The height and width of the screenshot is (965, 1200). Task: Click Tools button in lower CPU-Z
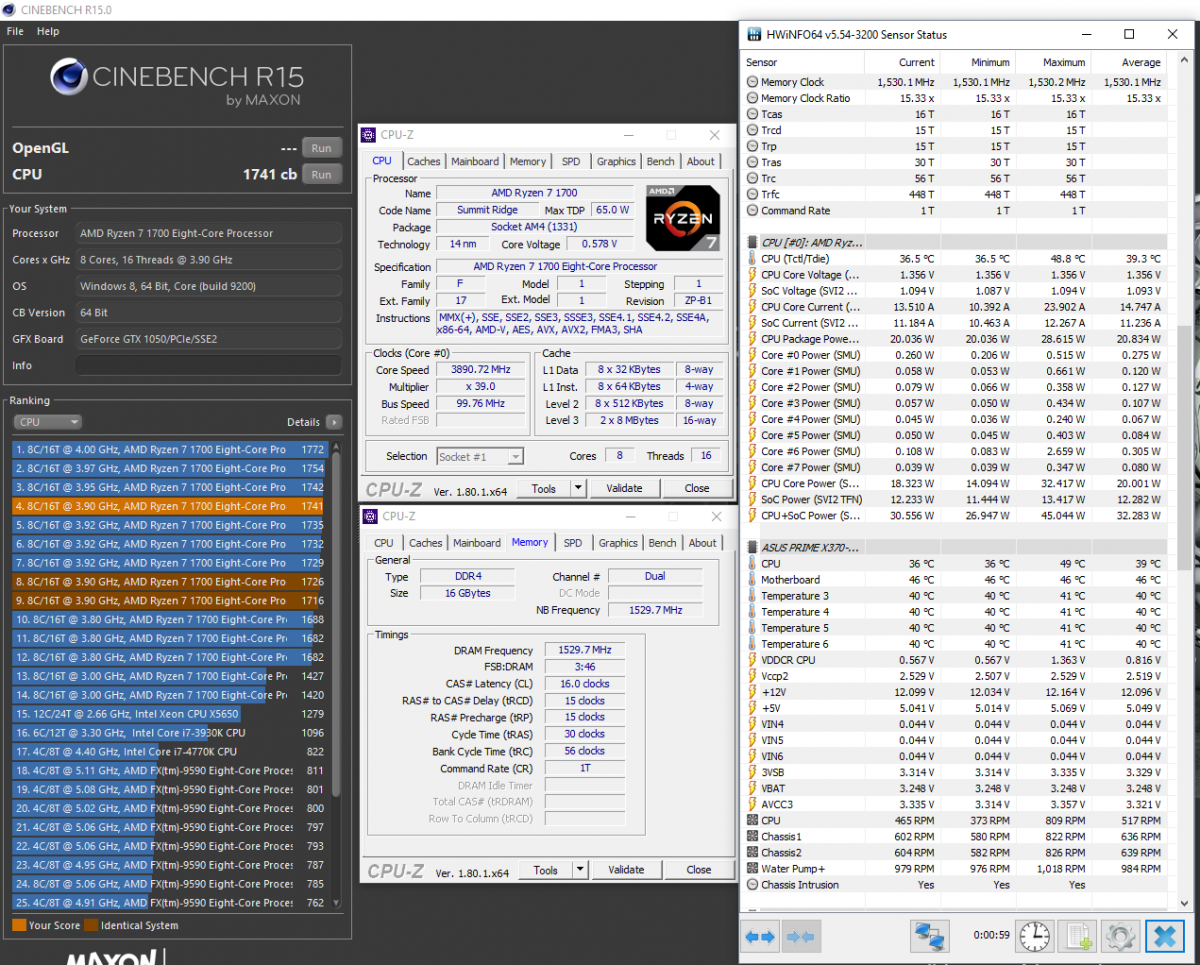pos(546,870)
